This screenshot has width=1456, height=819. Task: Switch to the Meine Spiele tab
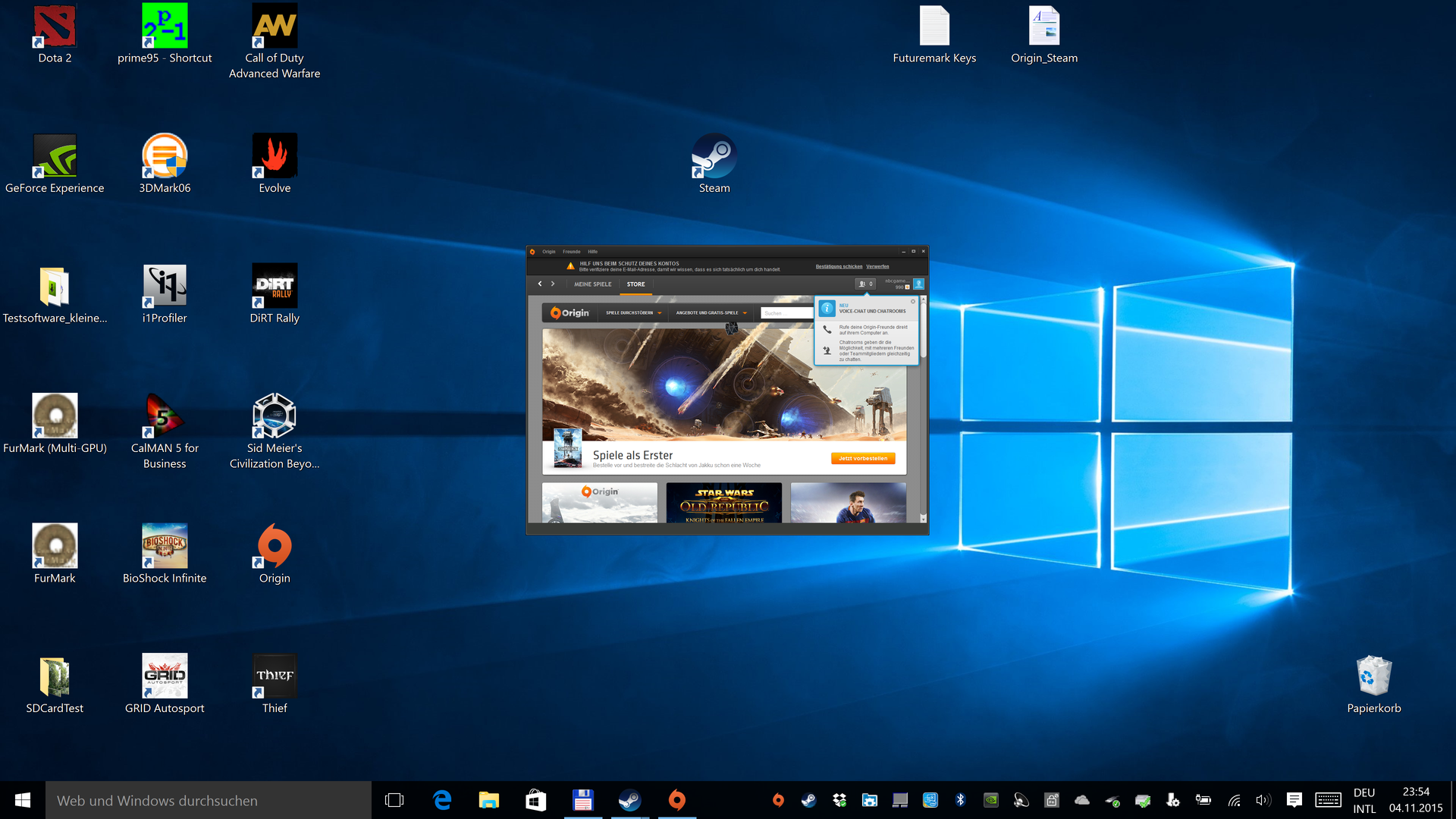pyautogui.click(x=592, y=284)
